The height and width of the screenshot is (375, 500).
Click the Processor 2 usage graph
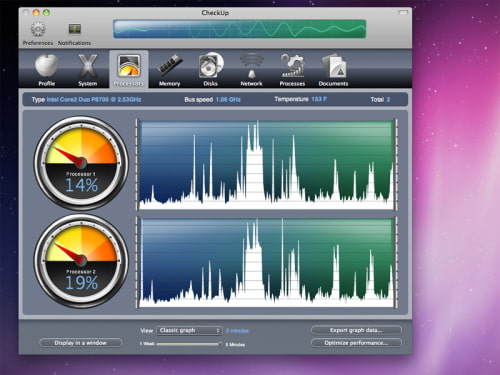coord(267,262)
